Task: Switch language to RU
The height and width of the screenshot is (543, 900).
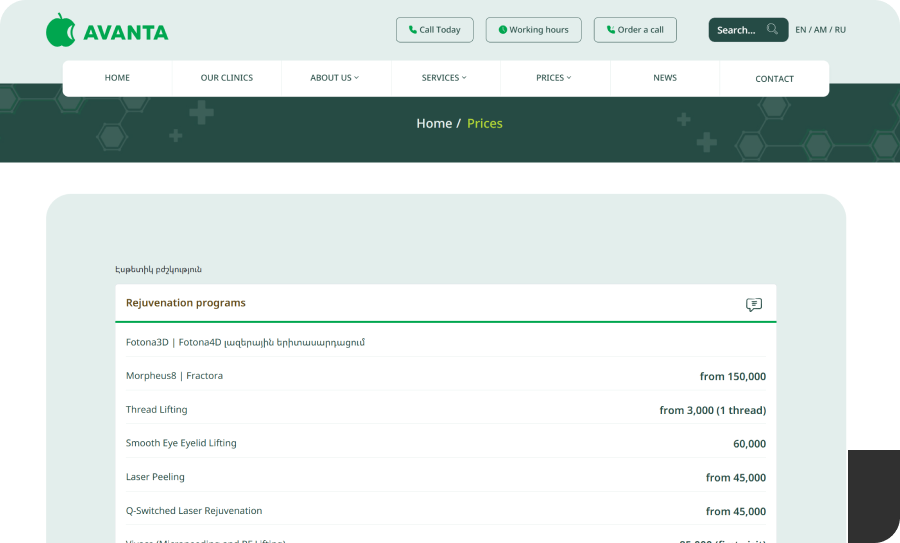Action: point(840,30)
